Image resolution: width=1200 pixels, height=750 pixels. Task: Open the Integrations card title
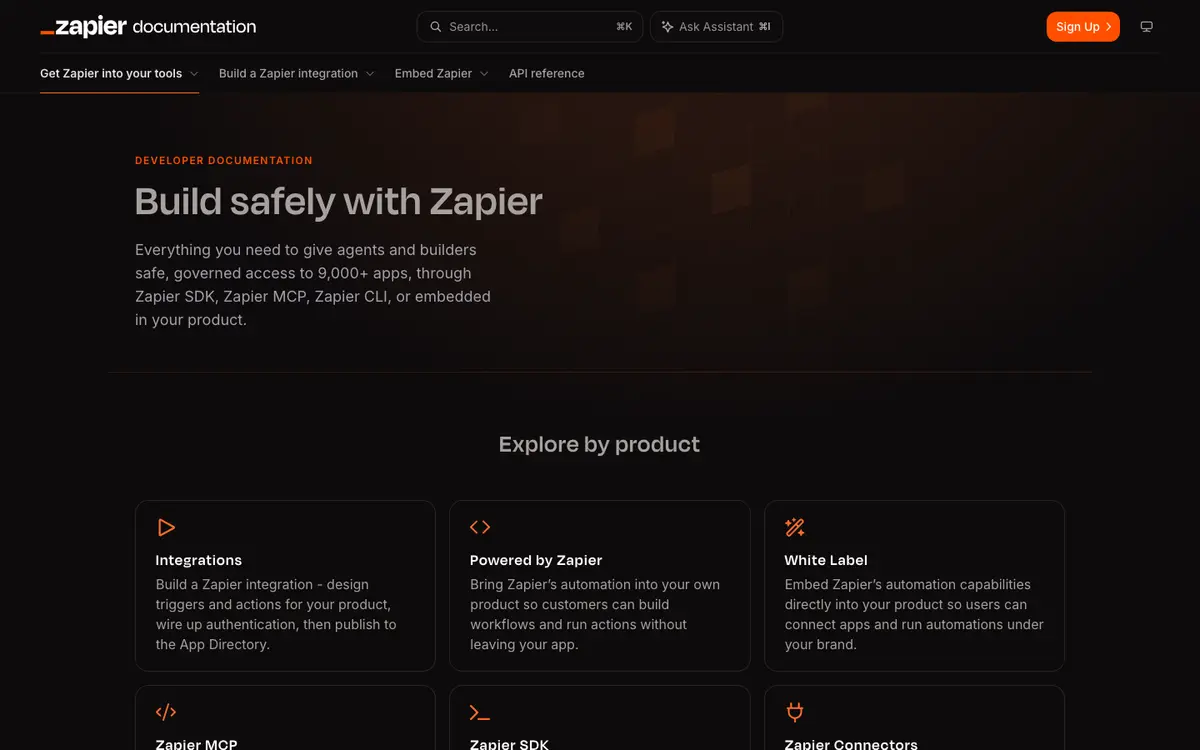[x=199, y=560]
